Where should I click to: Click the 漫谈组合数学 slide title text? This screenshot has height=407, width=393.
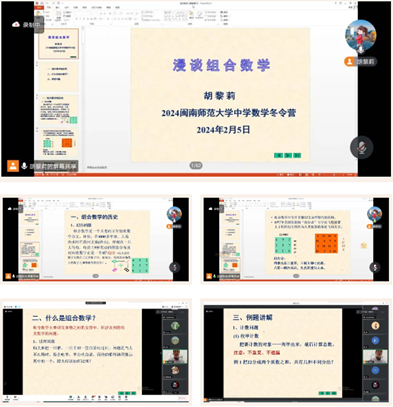(221, 65)
